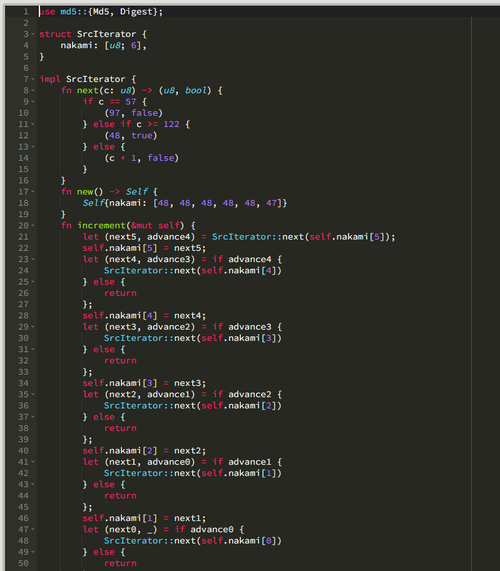Collapse the fold arrow at line 3
Screen dimensions: 500x571
coord(33,34)
